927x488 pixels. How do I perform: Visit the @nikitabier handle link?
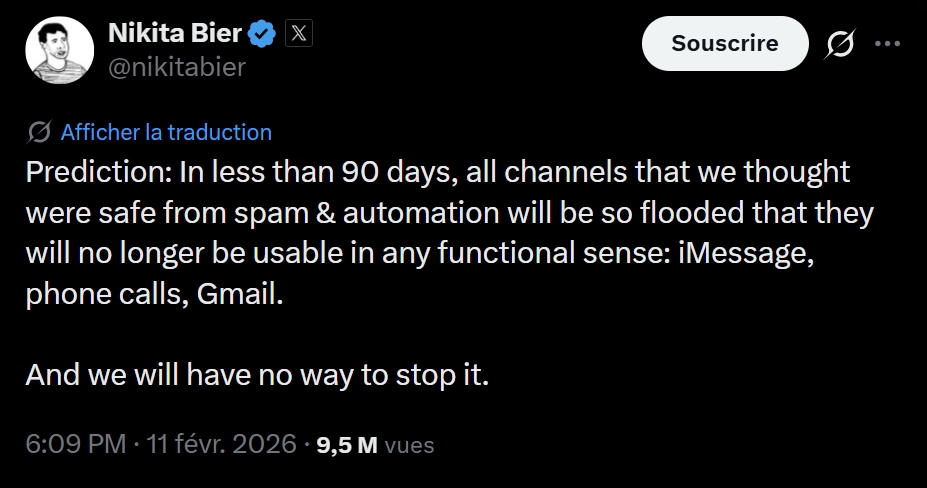click(175, 67)
